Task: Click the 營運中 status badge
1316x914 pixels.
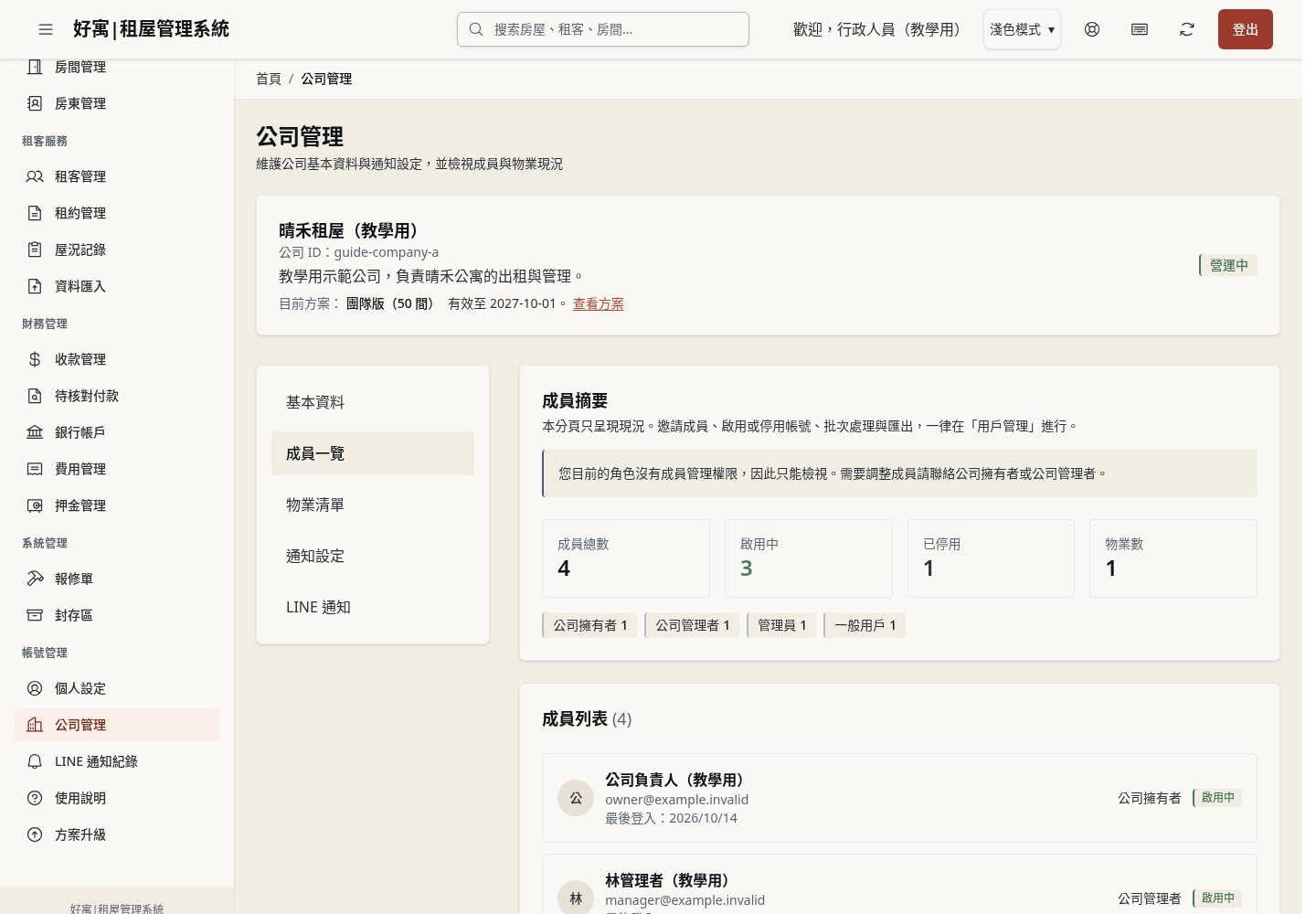Action: pos(1228,265)
